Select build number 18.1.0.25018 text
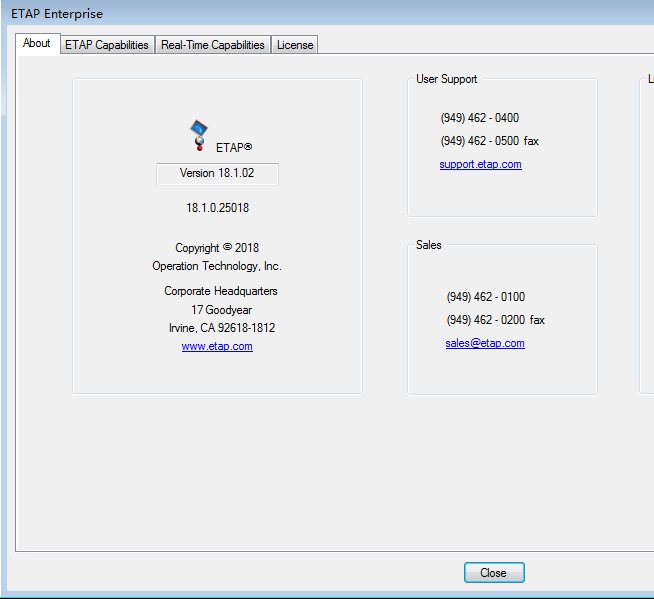654x599 pixels. (217, 208)
